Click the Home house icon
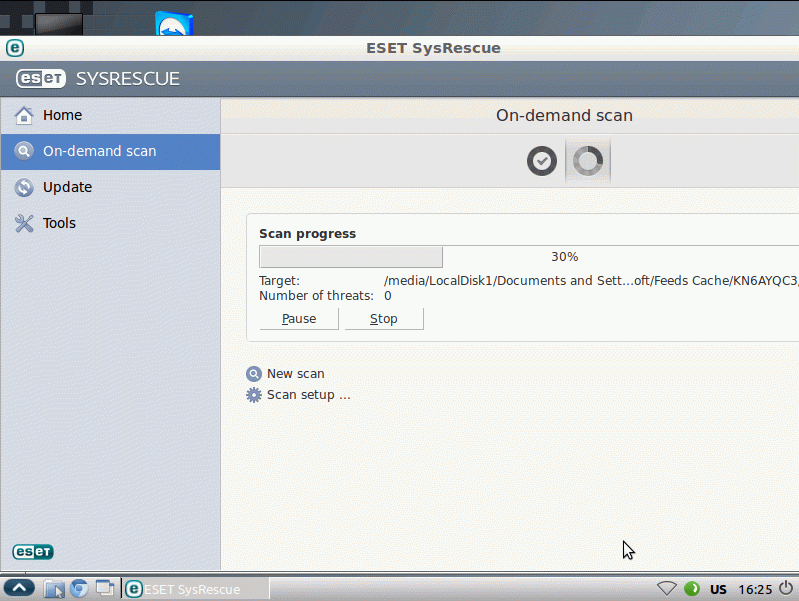The image size is (799, 601). [24, 116]
